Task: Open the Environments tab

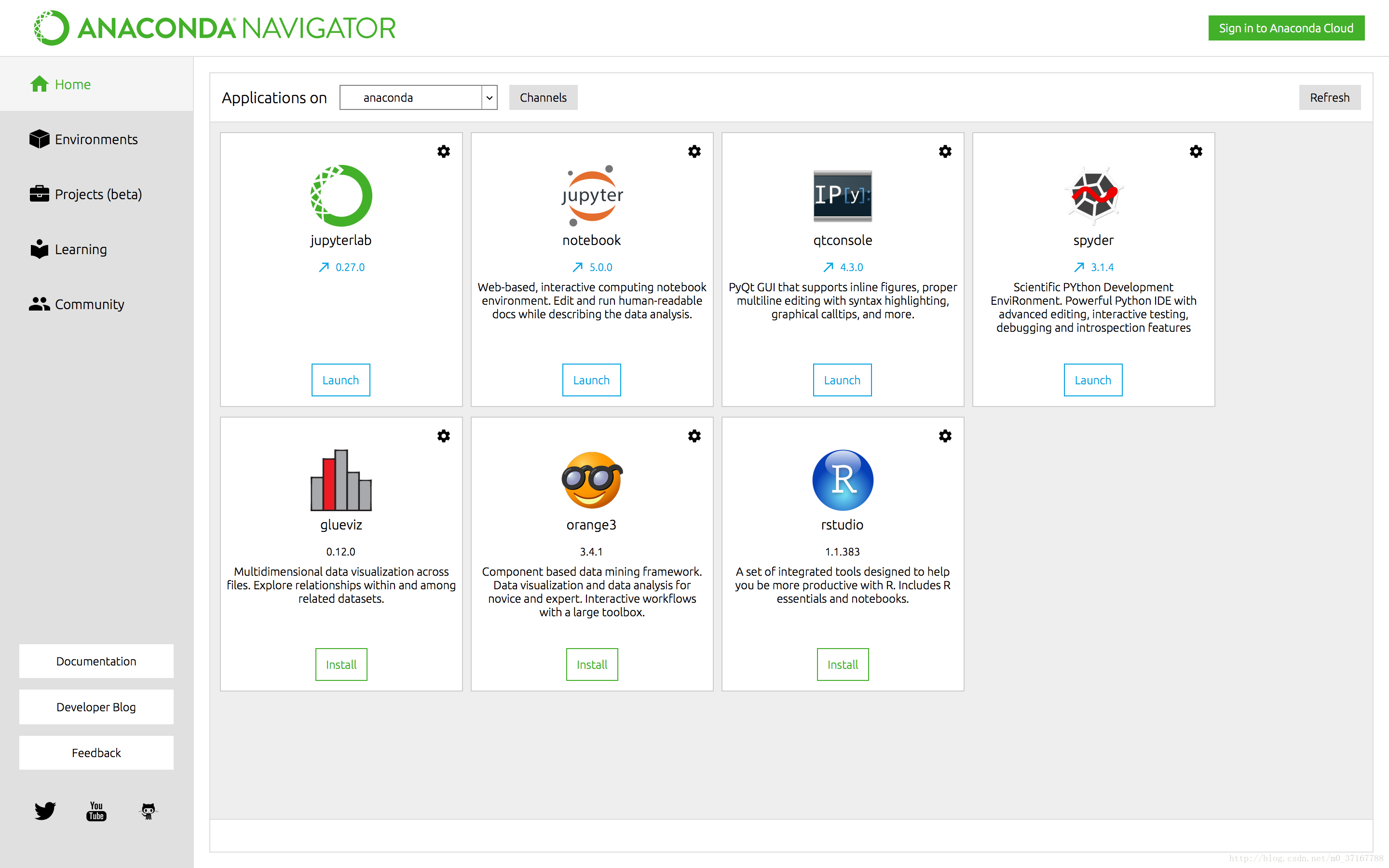Action: (x=96, y=139)
